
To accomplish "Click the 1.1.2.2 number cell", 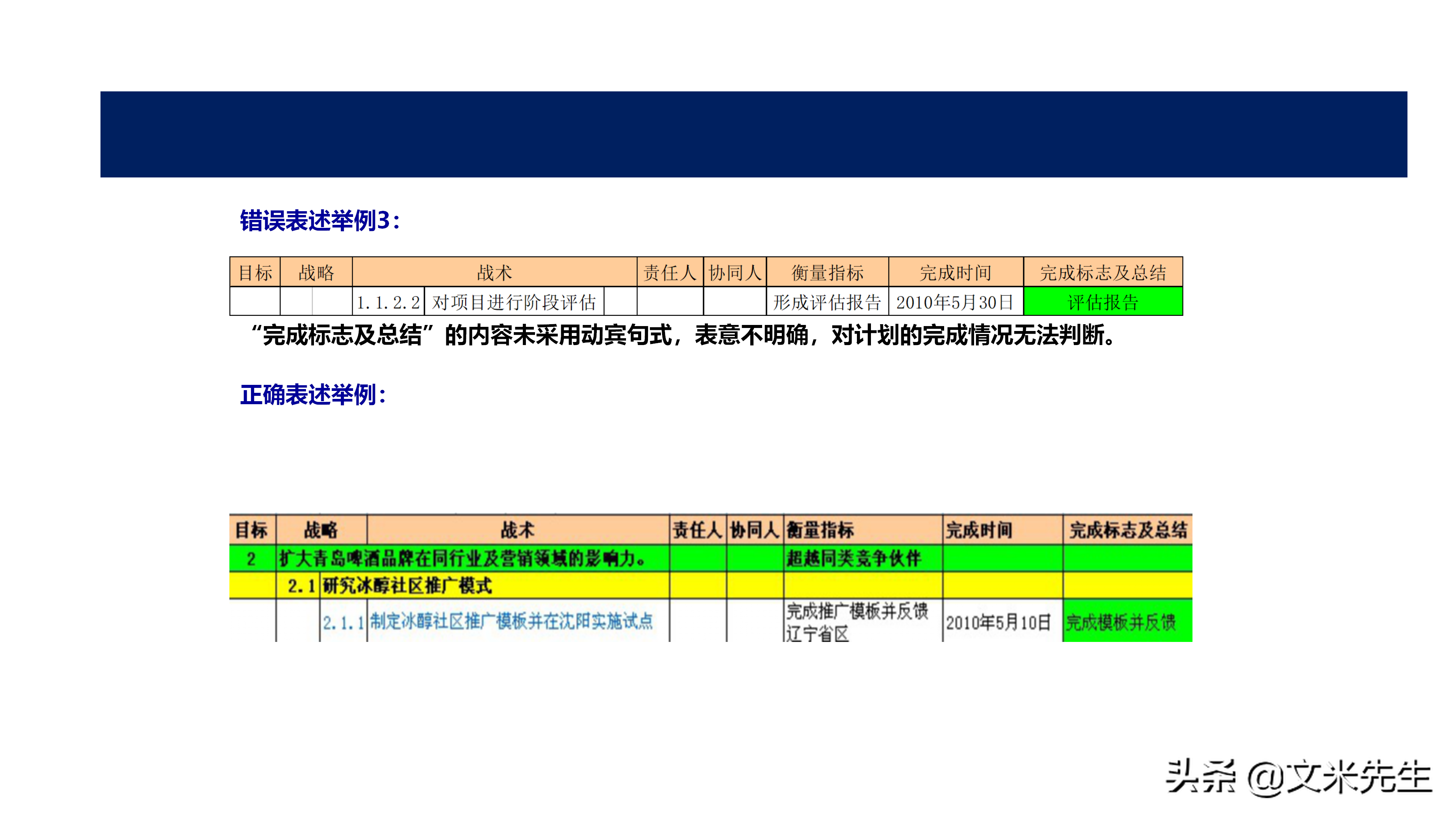I will (x=388, y=302).
